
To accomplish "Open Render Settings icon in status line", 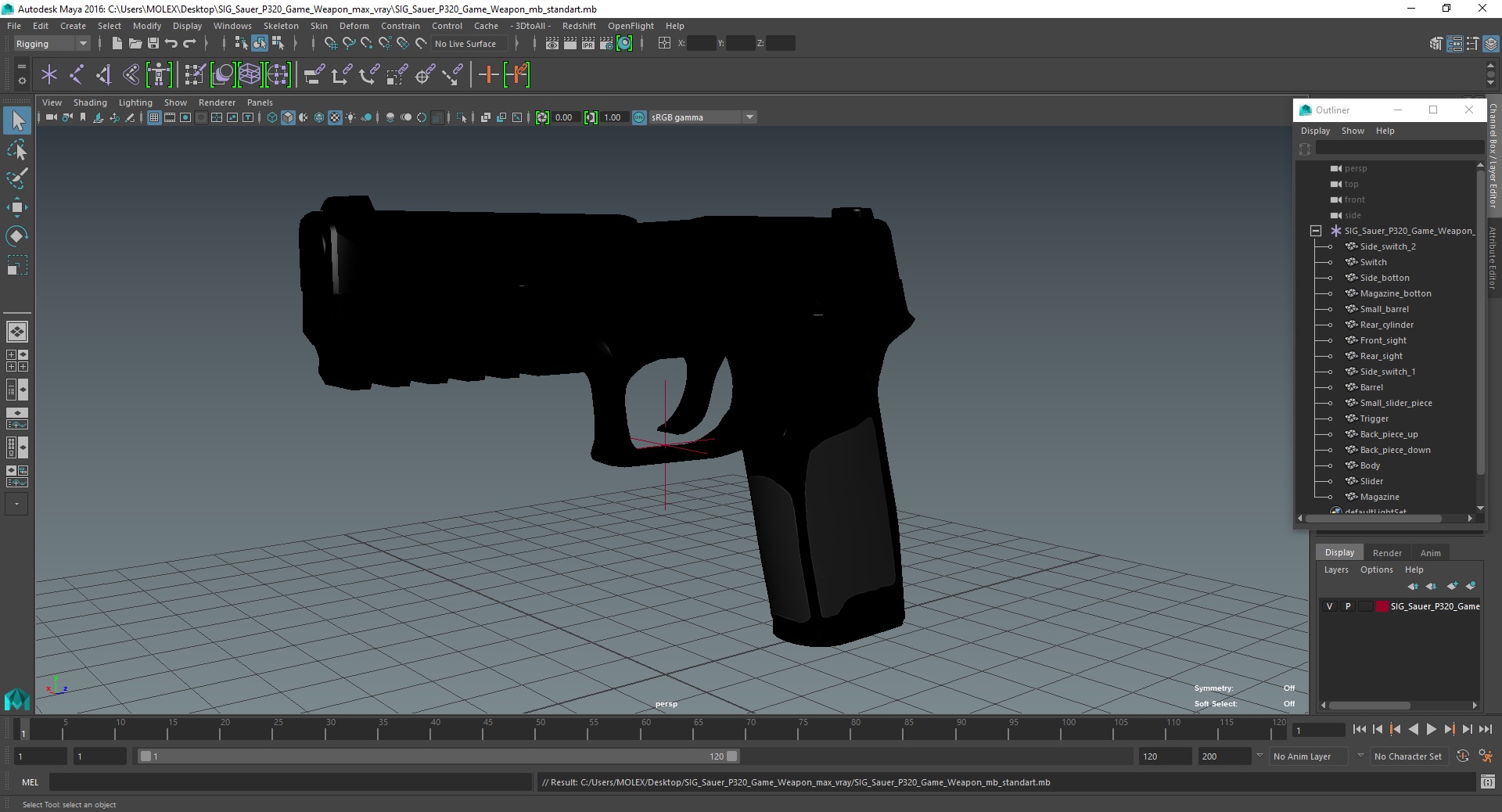I will click(x=606, y=44).
